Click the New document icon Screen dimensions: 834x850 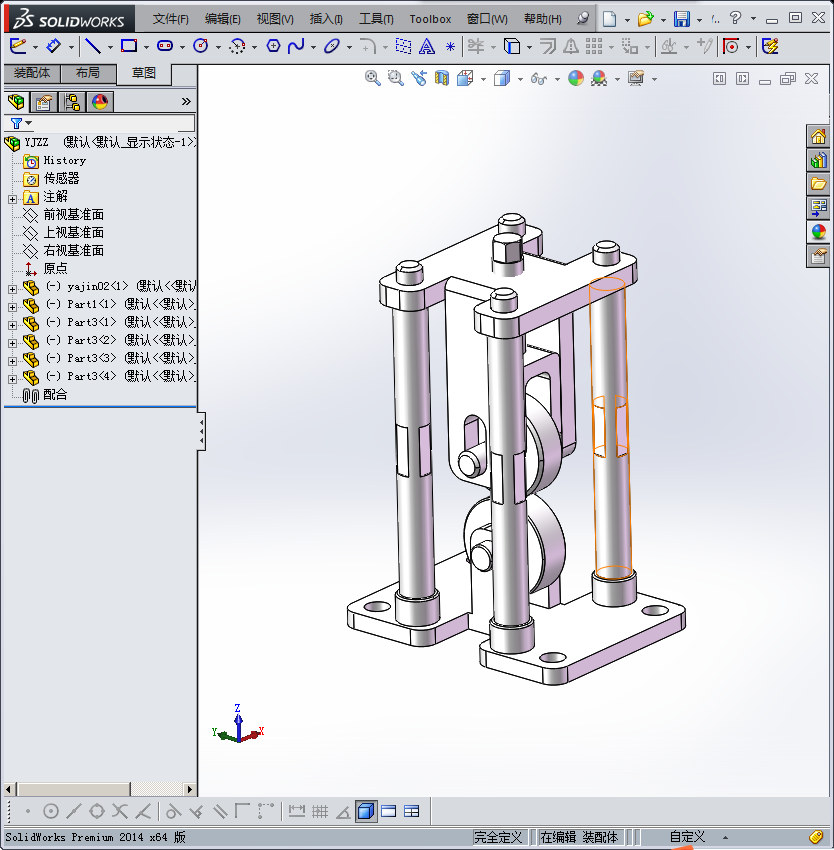pos(610,19)
